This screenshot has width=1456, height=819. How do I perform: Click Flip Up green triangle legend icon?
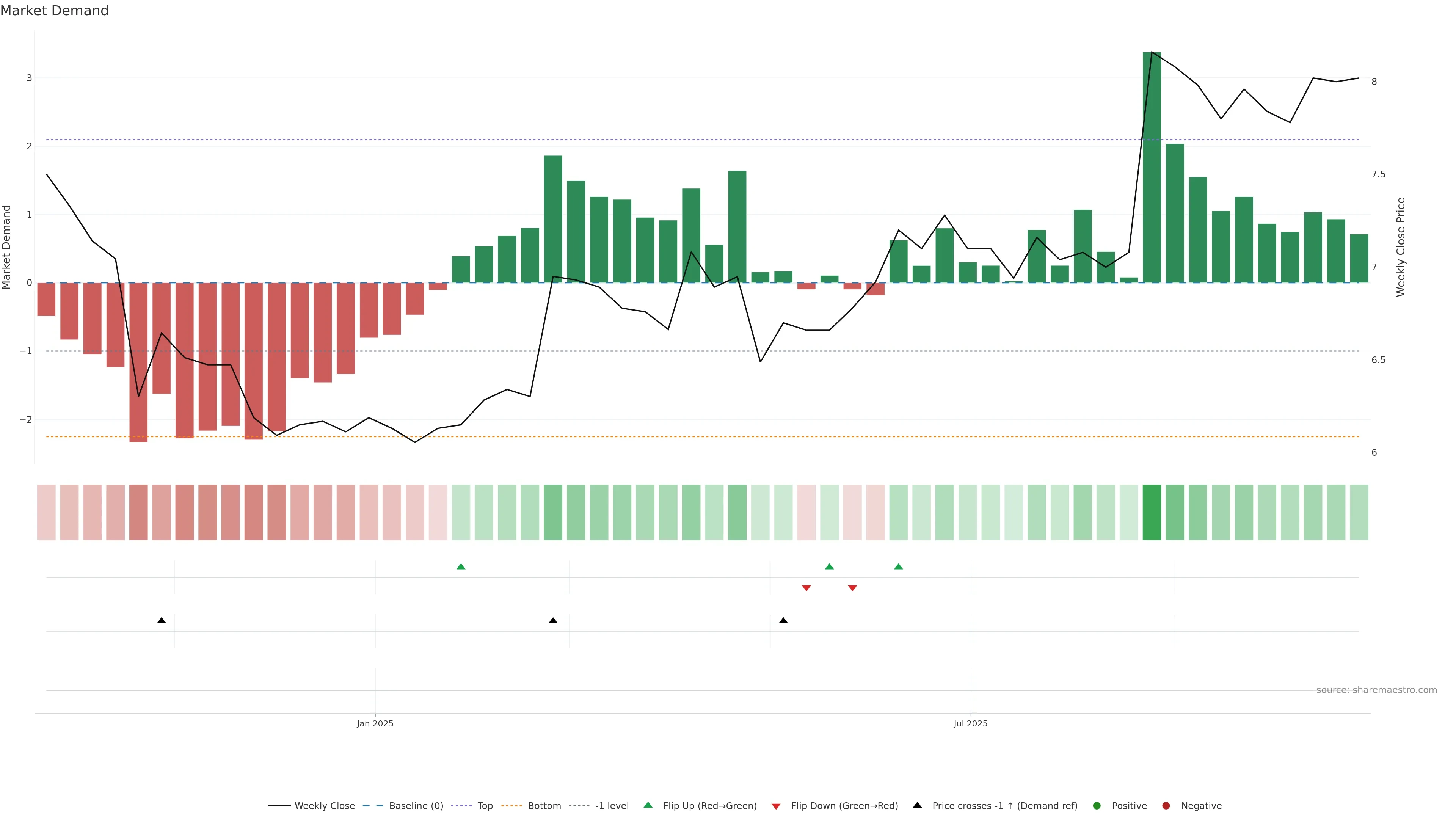click(648, 805)
